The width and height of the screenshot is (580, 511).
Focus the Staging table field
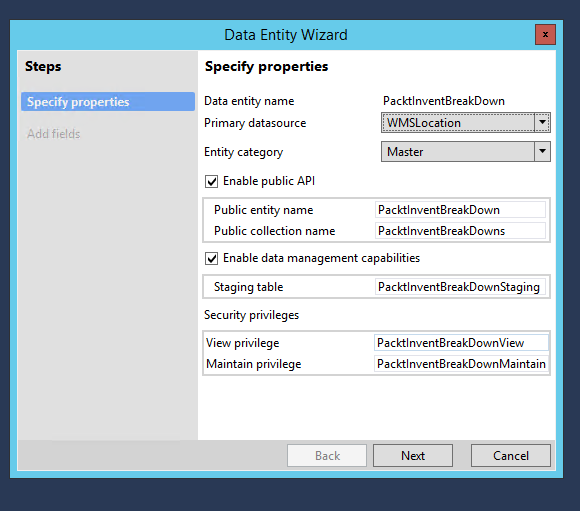460,287
